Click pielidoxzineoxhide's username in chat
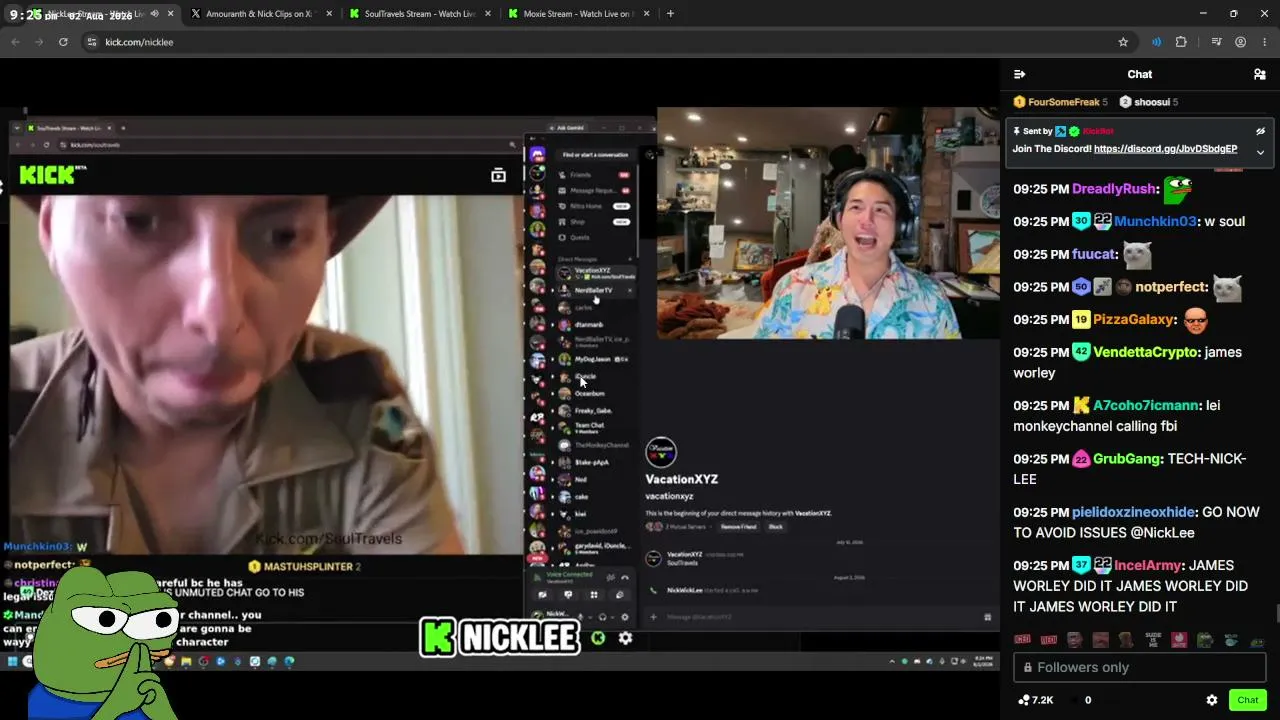1280x720 pixels. [1133, 512]
